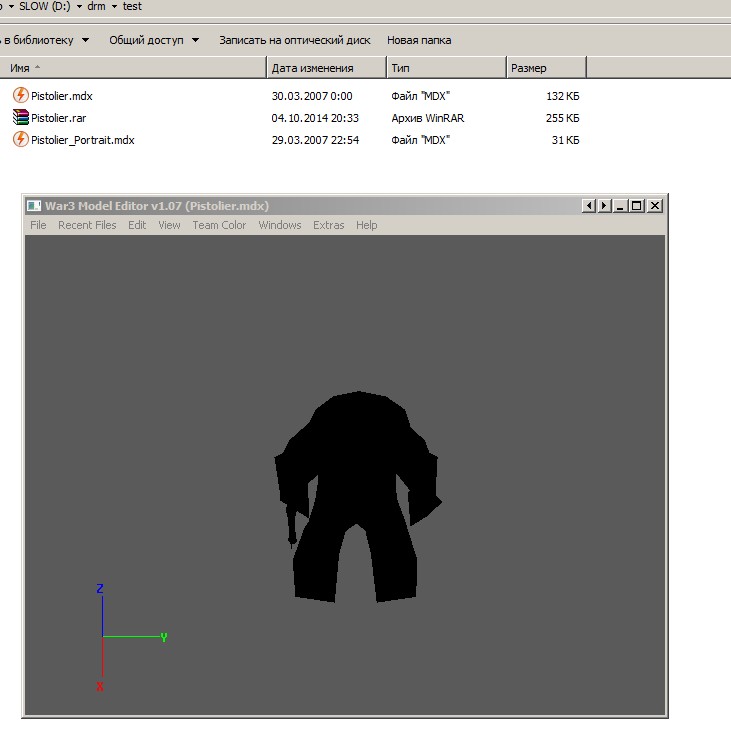Expand the 'Общий доступ' dropdown arrow
This screenshot has height=737, width=731.
tap(196, 40)
